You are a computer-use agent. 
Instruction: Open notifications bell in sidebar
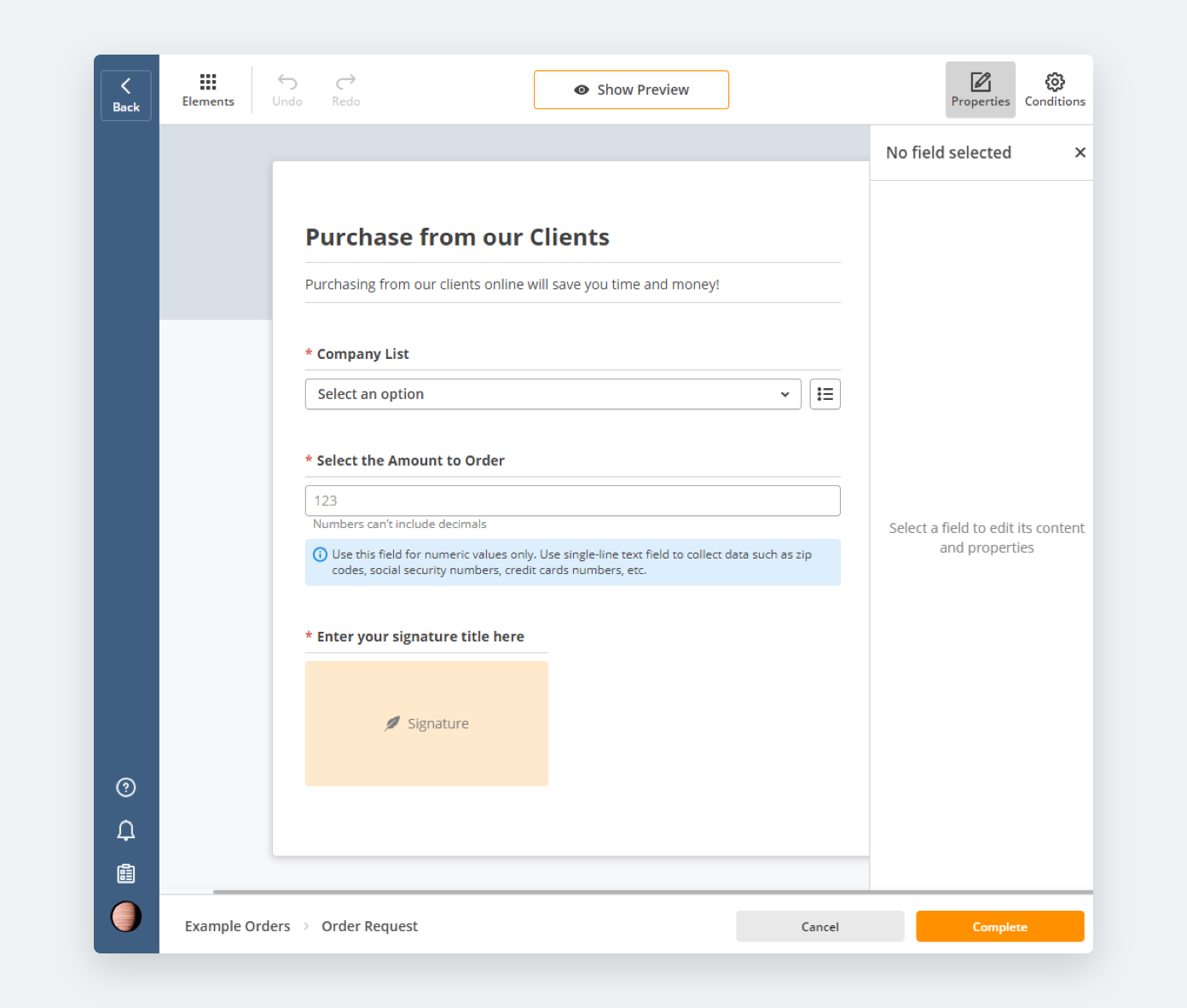pyautogui.click(x=126, y=830)
